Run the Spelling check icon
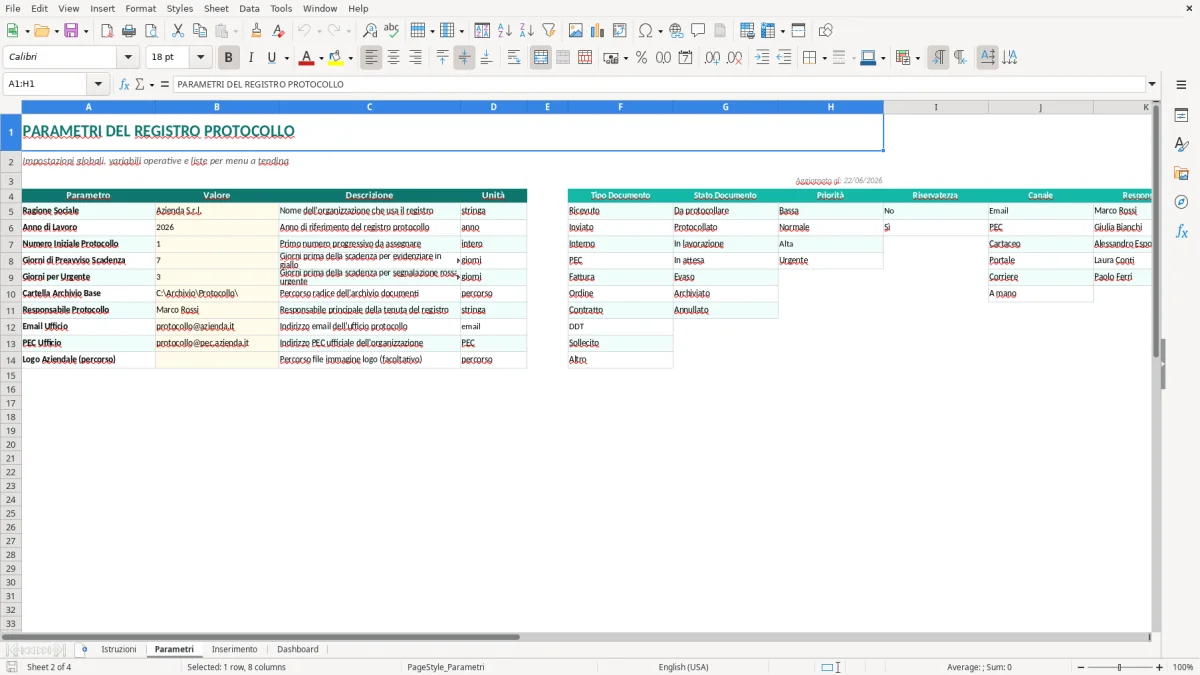1200x675 pixels. pos(392,31)
